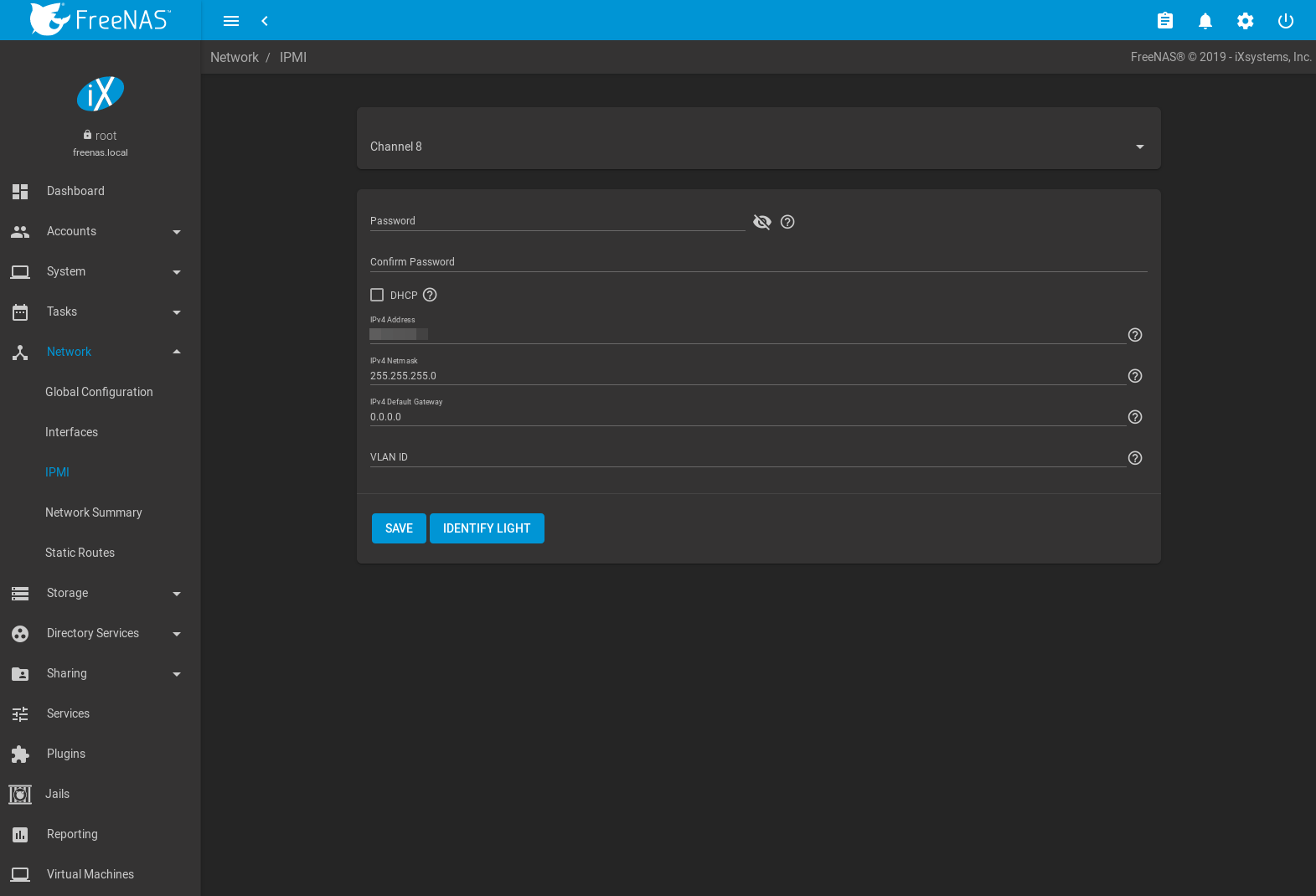
Task: Toggle password visibility eye icon
Action: [761, 222]
